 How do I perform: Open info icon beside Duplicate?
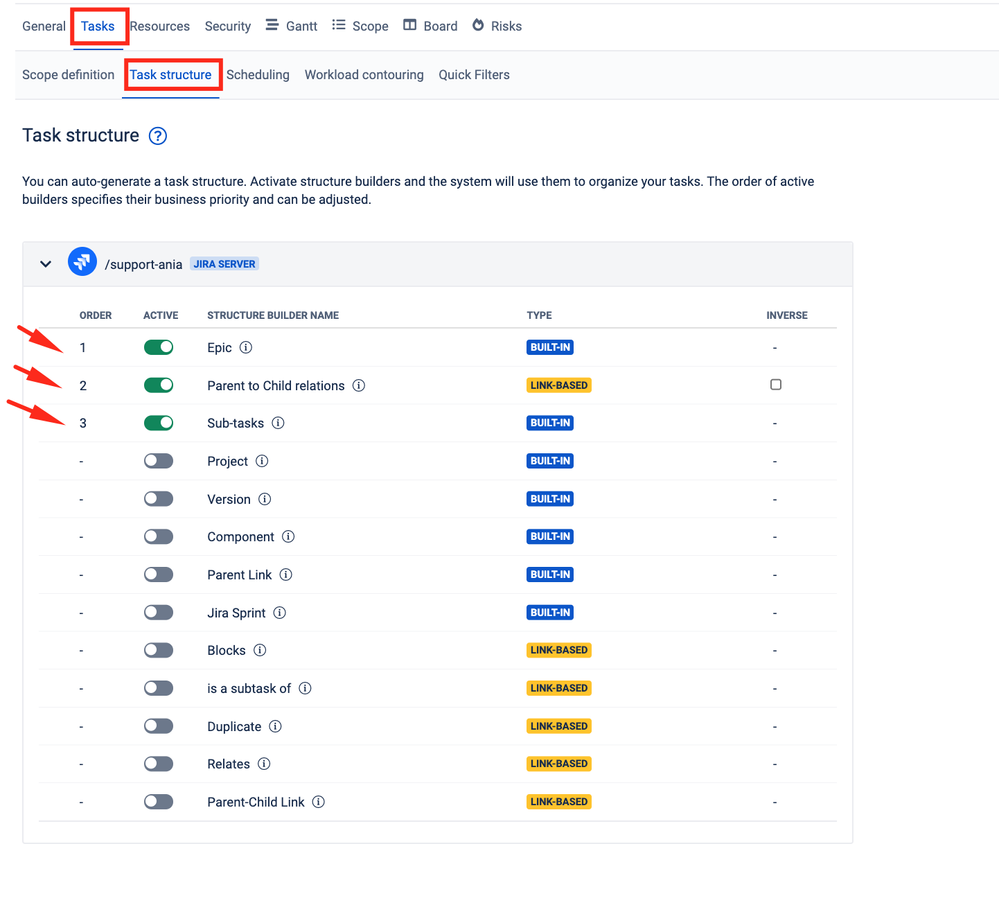click(x=275, y=726)
